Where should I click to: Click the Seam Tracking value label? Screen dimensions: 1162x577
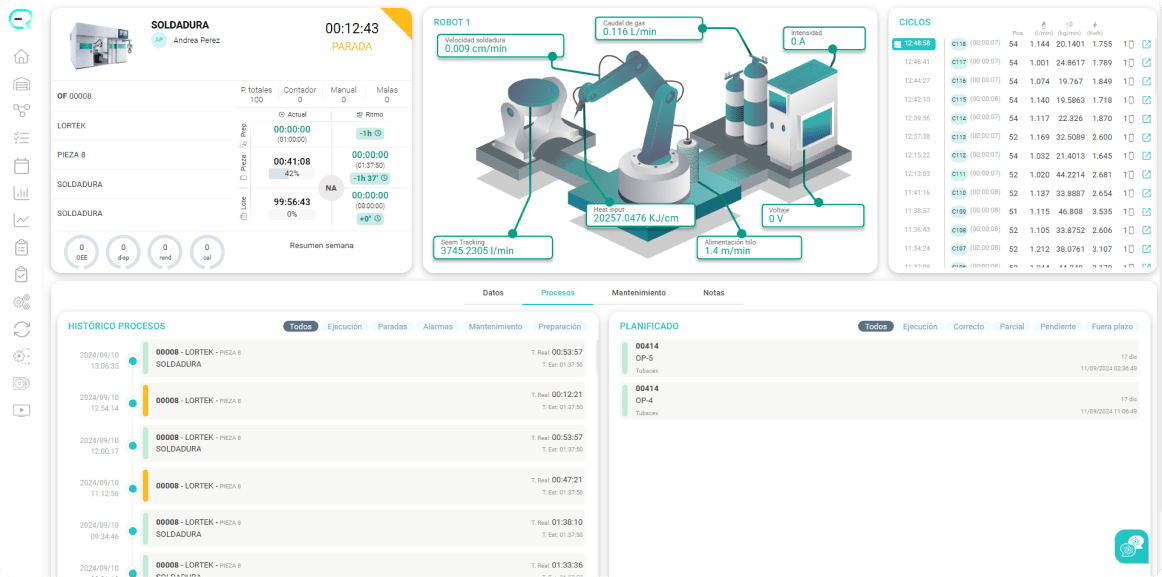(494, 247)
